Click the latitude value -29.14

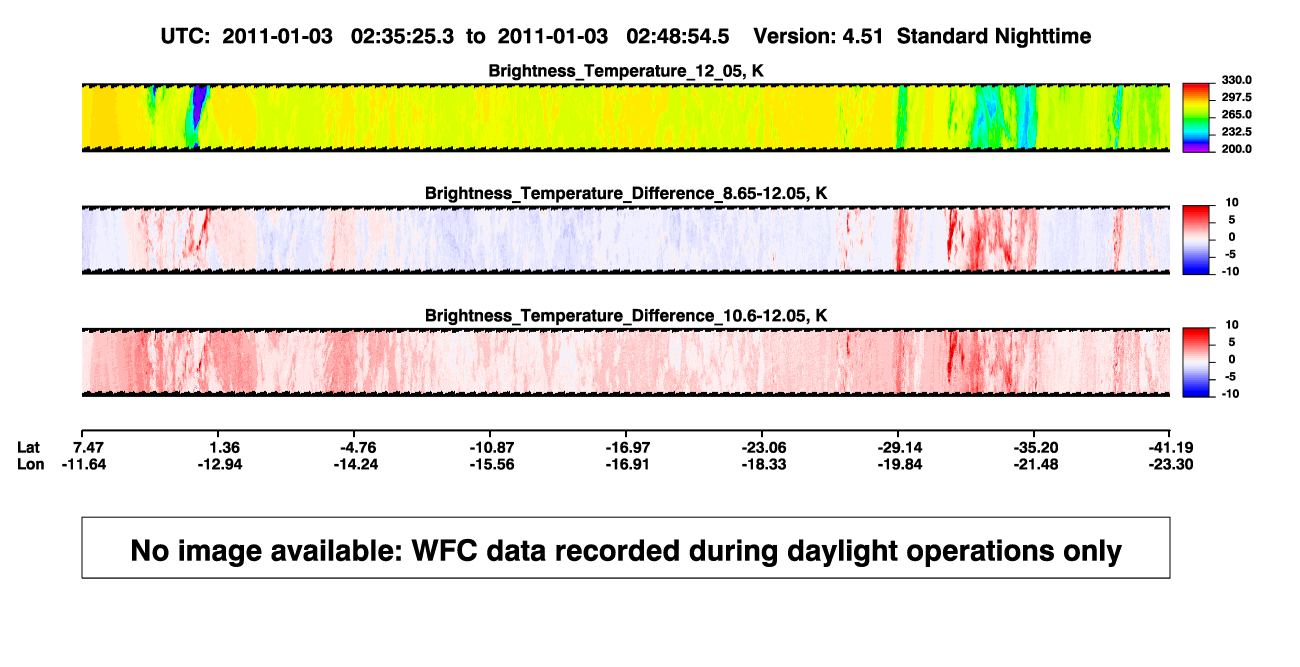coord(898,447)
